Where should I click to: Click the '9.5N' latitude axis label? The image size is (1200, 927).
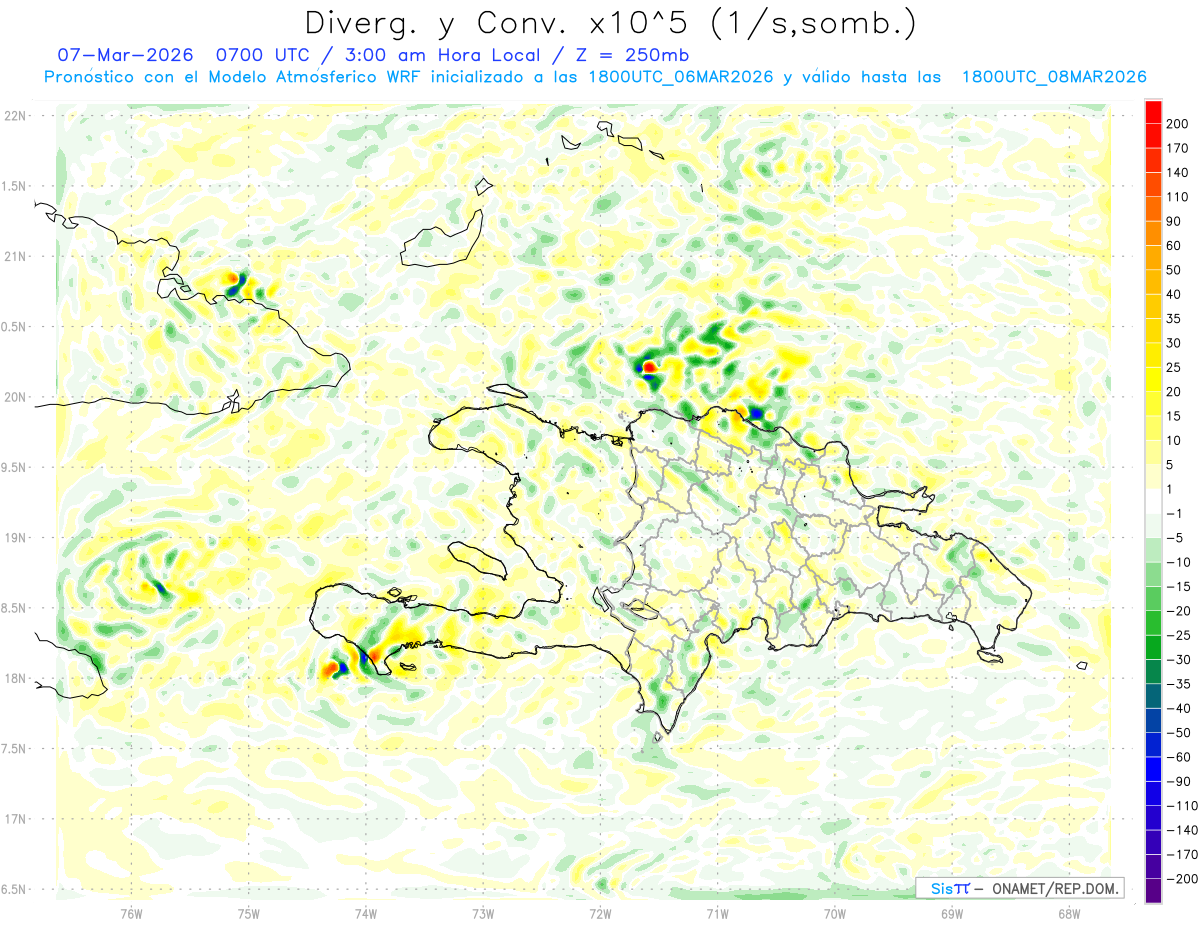tap(14, 467)
